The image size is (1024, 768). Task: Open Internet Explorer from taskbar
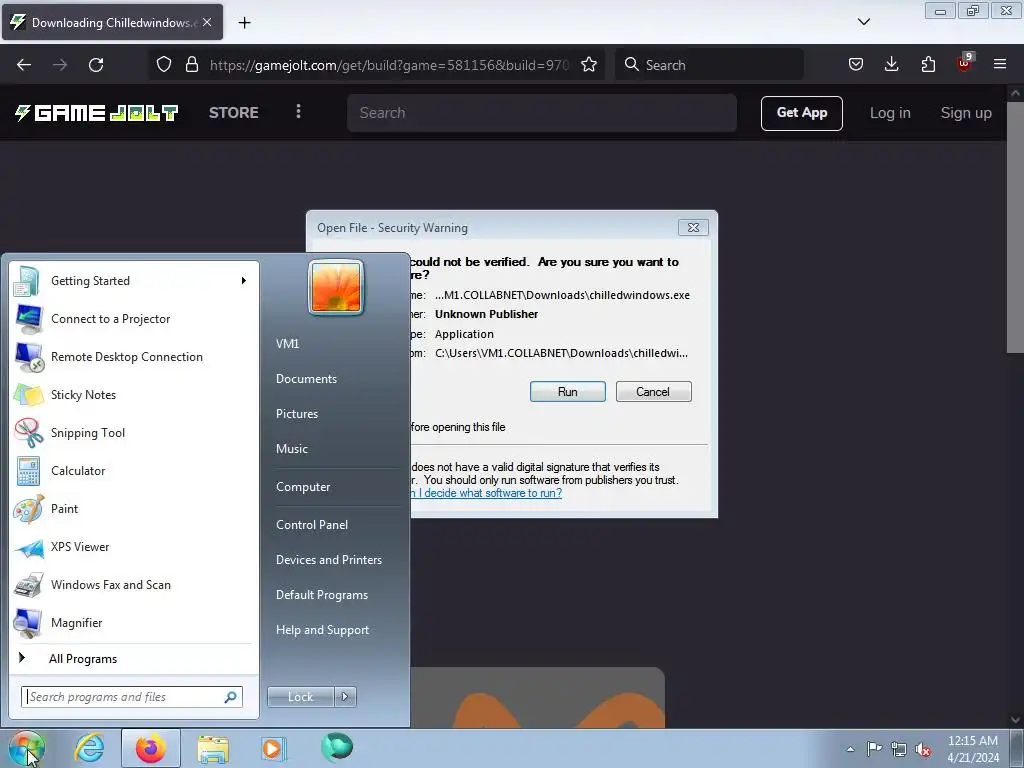click(x=89, y=748)
